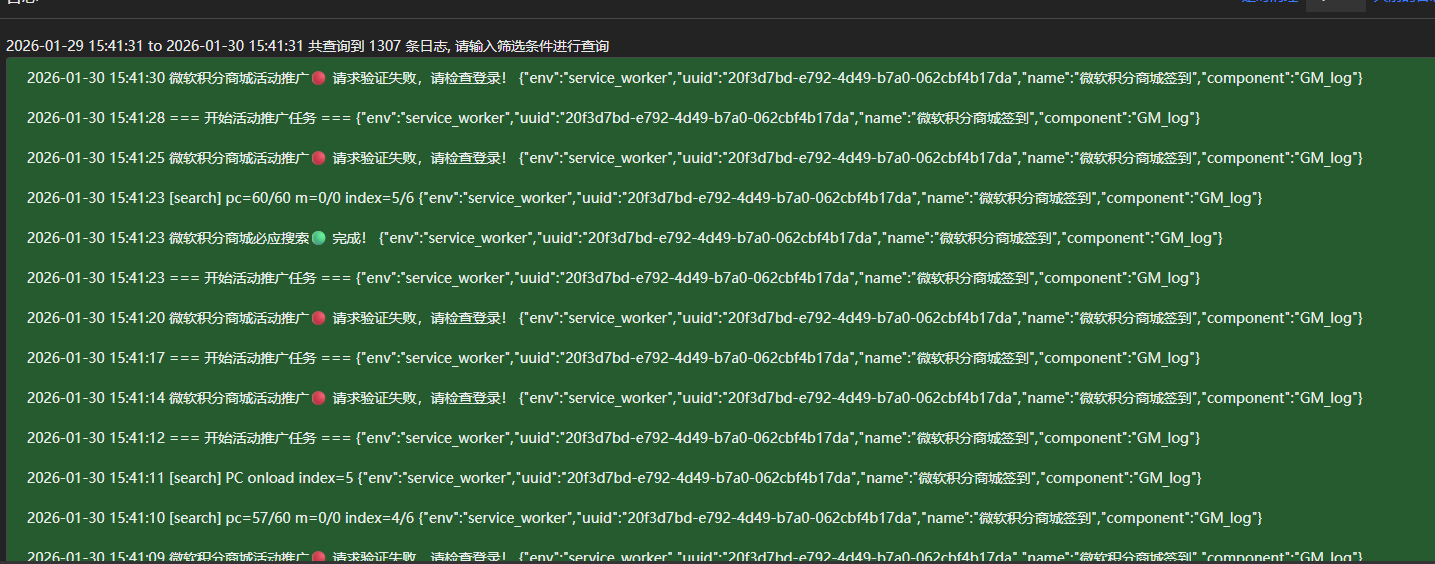Click the red status circle in the 15:41:25 entry
Viewport: 1435px width, 564px height.
[319, 158]
